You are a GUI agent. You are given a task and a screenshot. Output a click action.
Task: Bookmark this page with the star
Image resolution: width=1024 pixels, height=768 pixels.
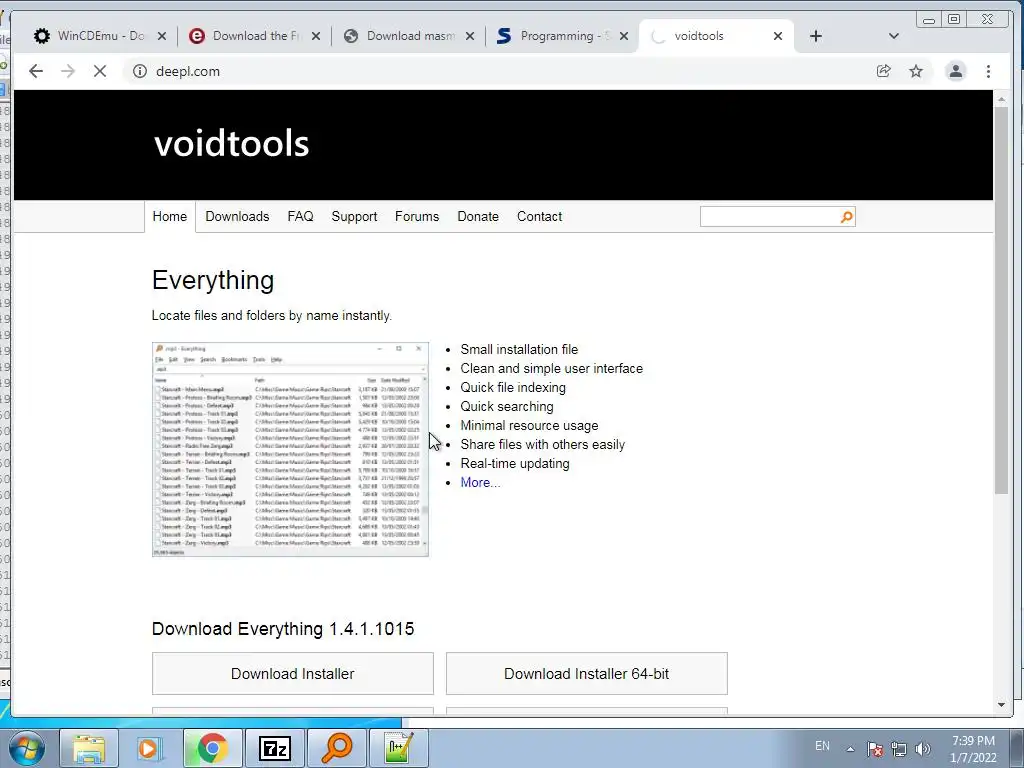click(916, 71)
